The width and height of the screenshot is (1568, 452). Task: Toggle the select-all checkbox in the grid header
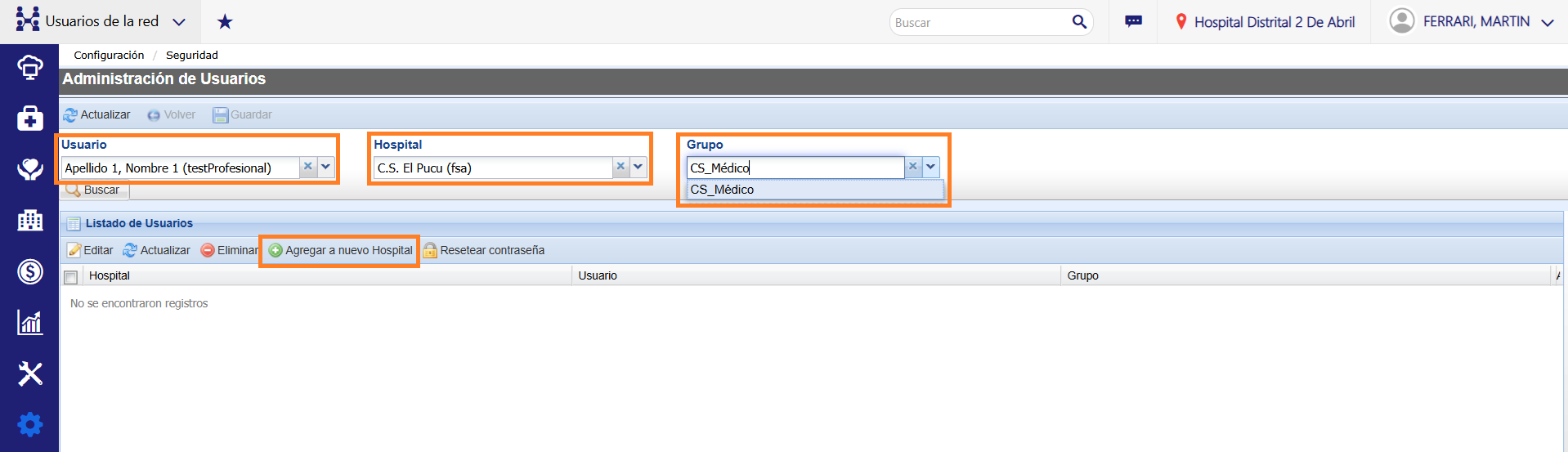point(71,276)
